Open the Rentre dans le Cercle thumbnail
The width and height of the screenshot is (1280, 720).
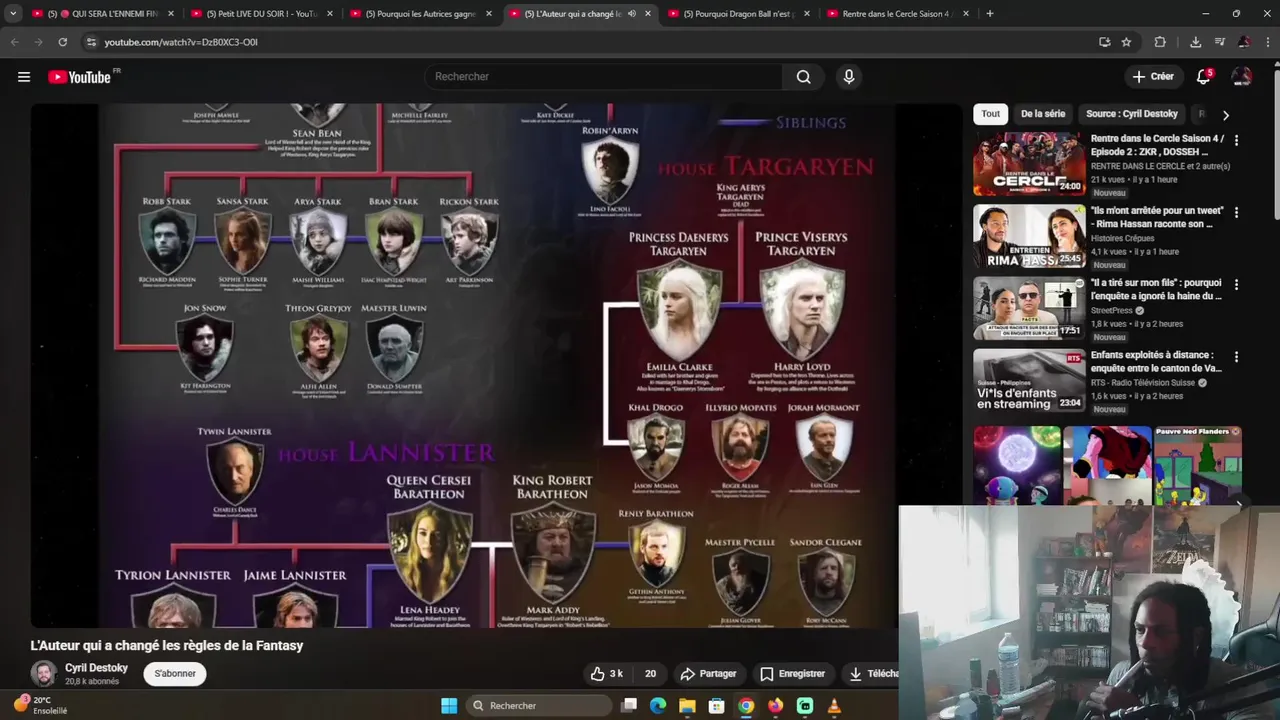(1029, 164)
